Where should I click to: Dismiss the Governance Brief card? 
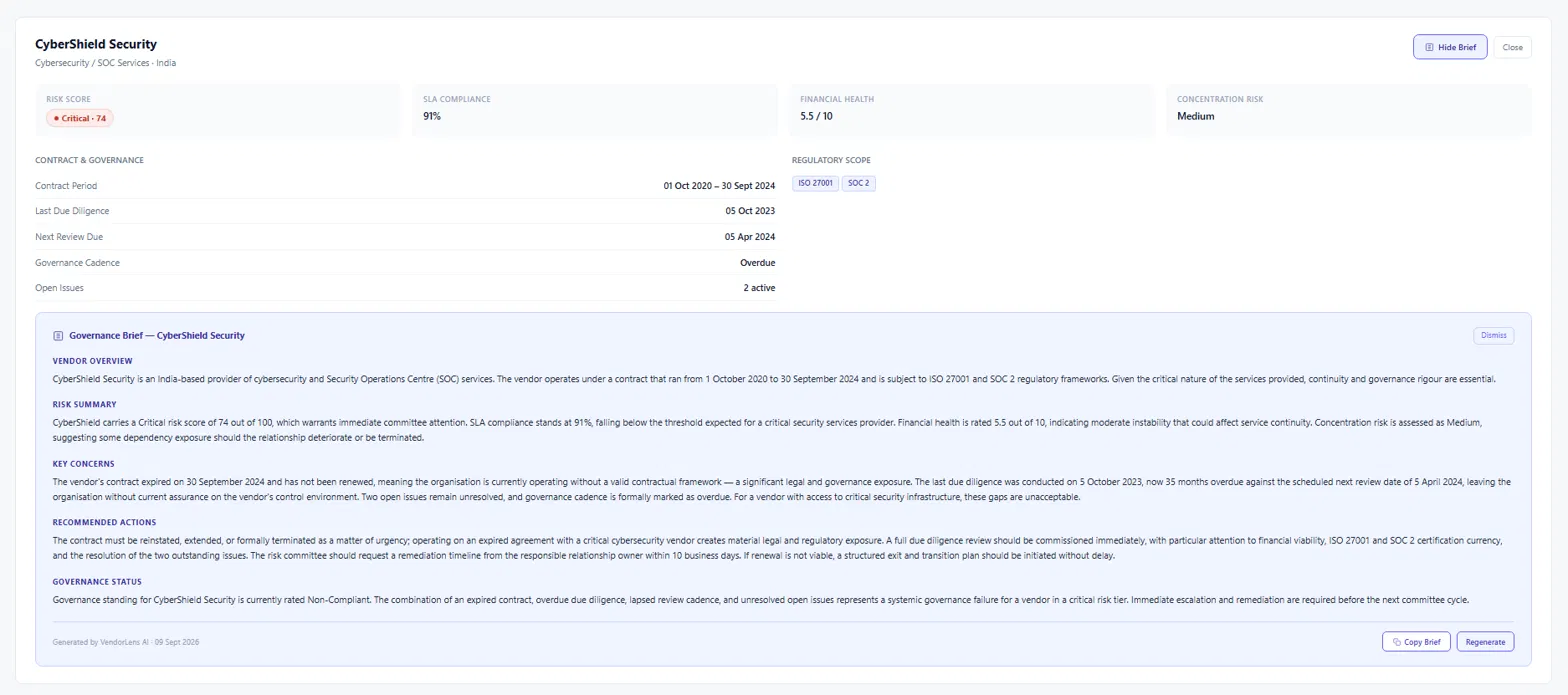pos(1494,336)
